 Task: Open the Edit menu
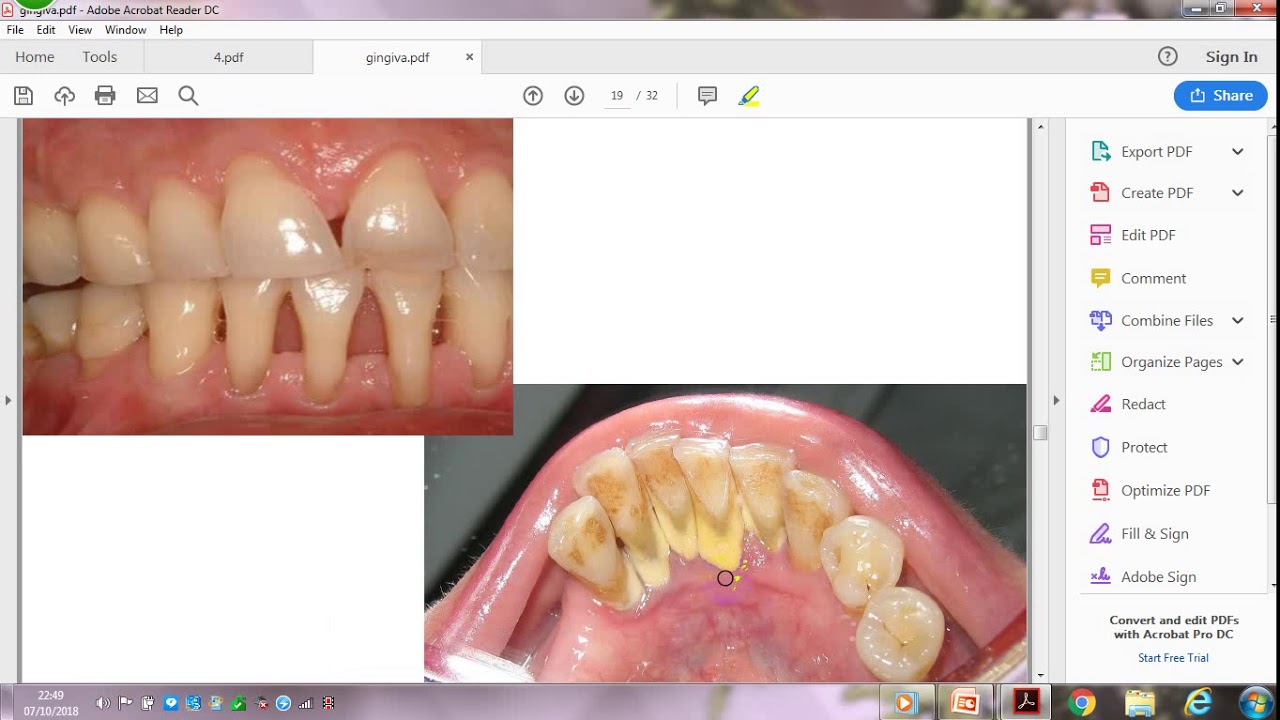pyautogui.click(x=46, y=30)
